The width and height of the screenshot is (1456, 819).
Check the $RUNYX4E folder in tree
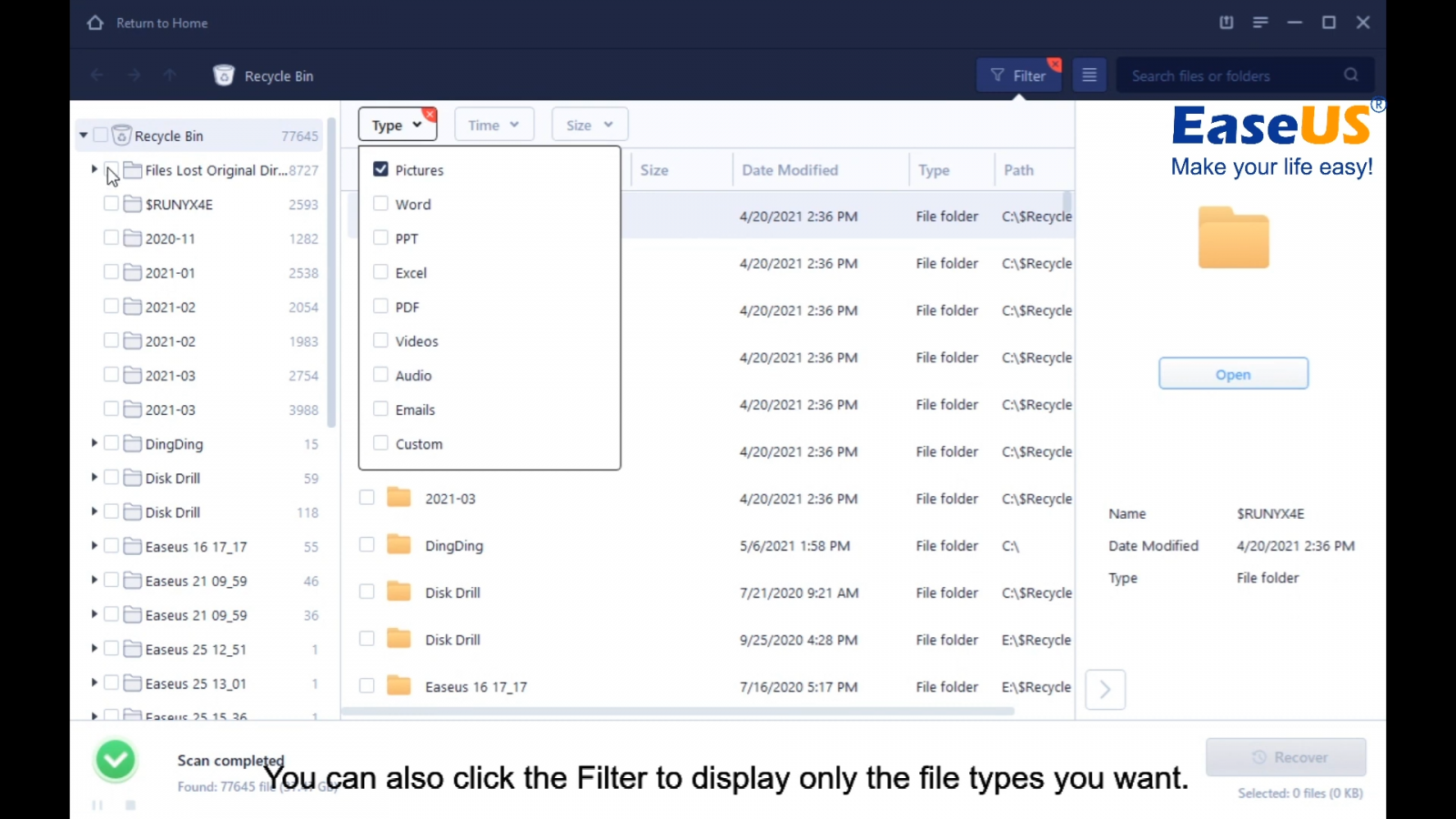tap(111, 204)
